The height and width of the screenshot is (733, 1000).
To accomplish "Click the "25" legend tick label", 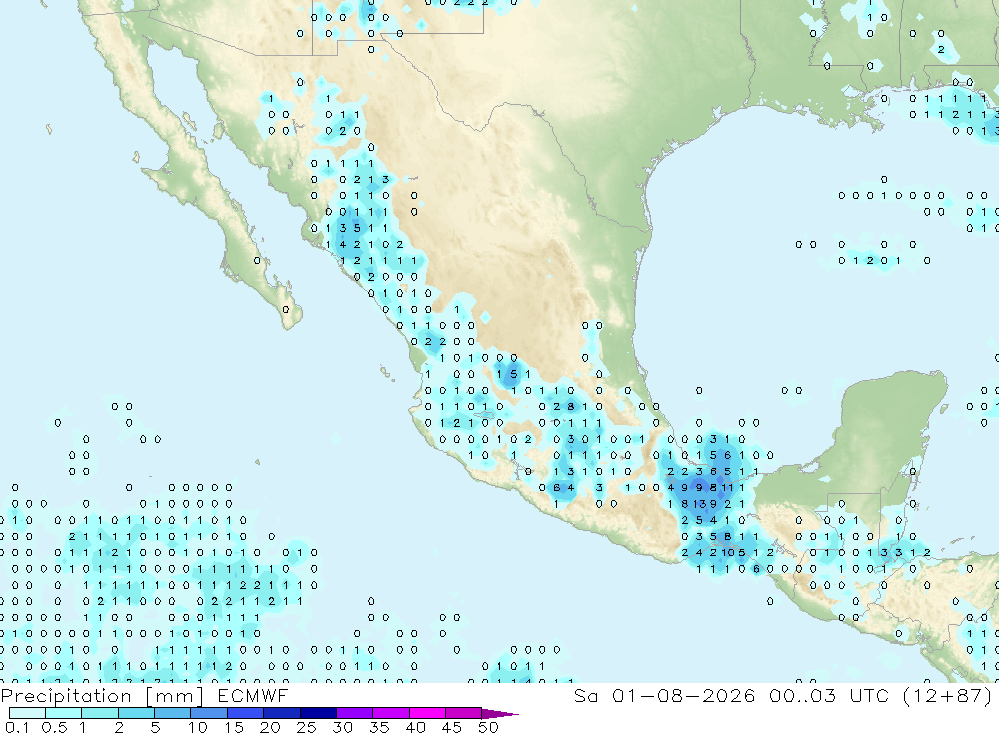I will [306, 727].
